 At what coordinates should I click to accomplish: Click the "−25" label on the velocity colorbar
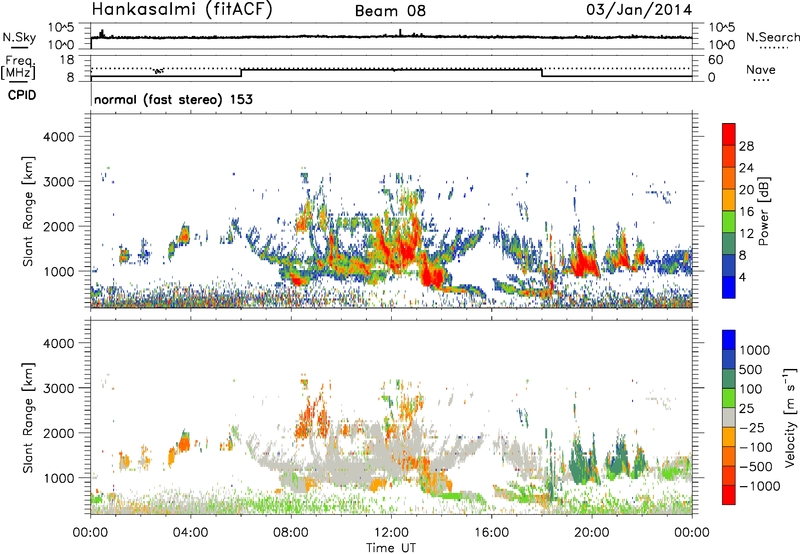(x=752, y=427)
